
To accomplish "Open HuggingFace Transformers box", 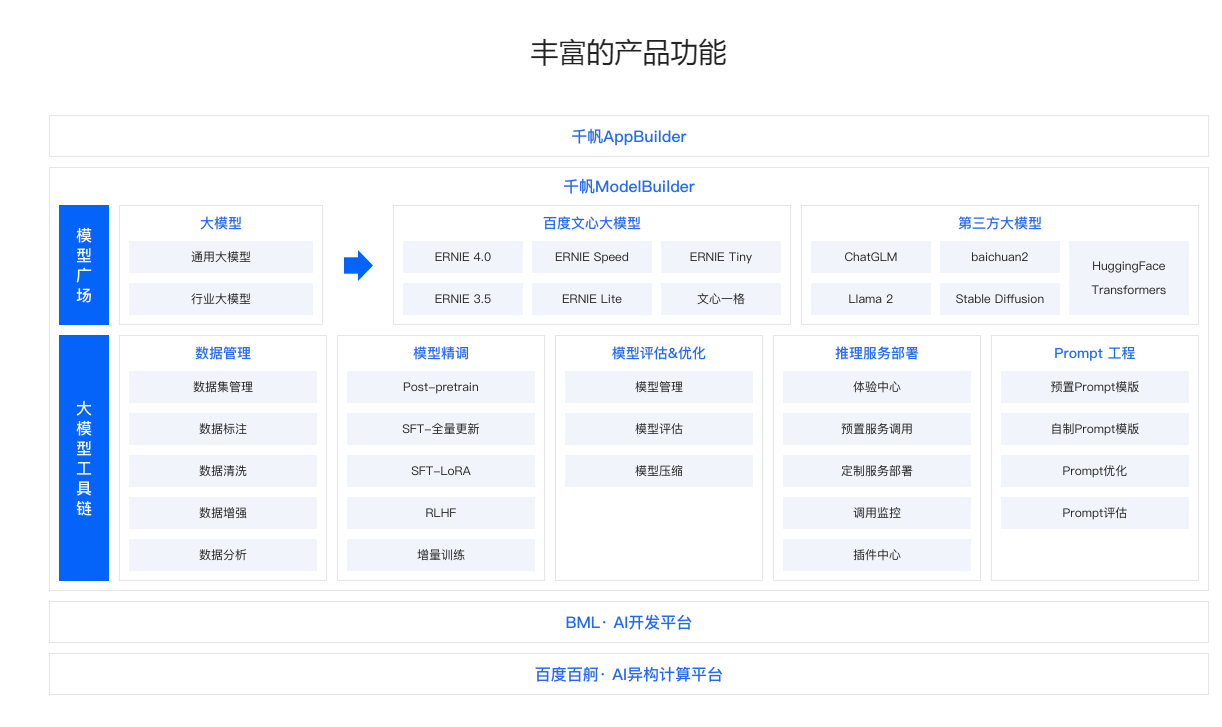I will pyautogui.click(x=1129, y=278).
